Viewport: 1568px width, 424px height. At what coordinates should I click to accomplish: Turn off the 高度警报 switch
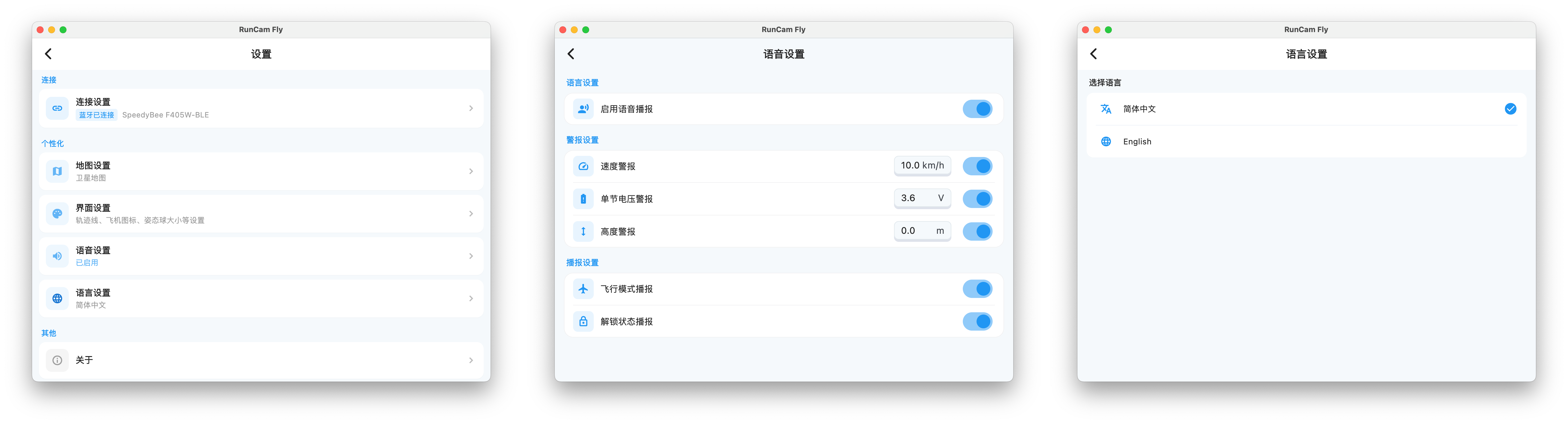(x=978, y=231)
